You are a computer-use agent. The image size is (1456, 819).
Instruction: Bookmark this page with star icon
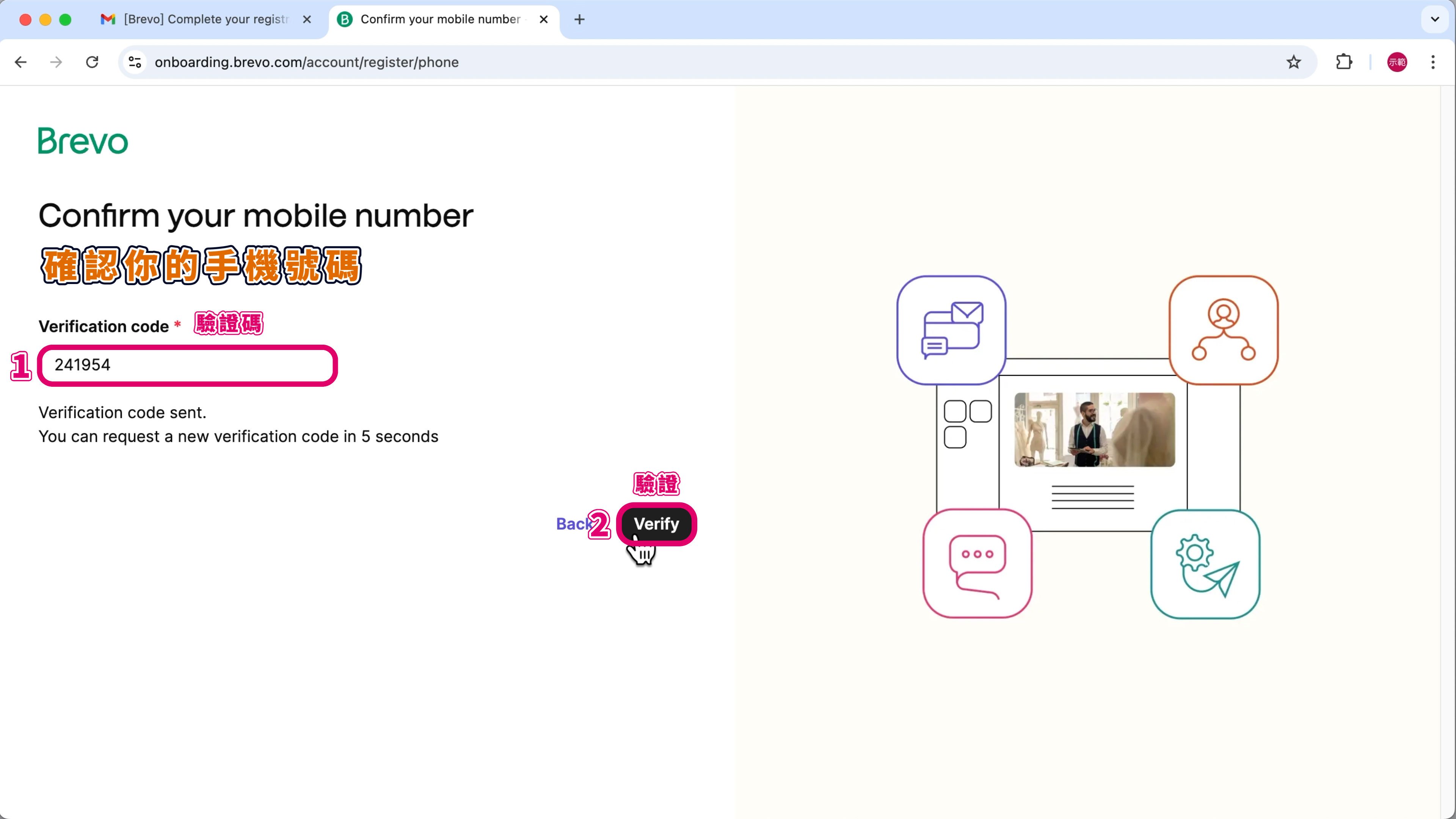pyautogui.click(x=1293, y=62)
